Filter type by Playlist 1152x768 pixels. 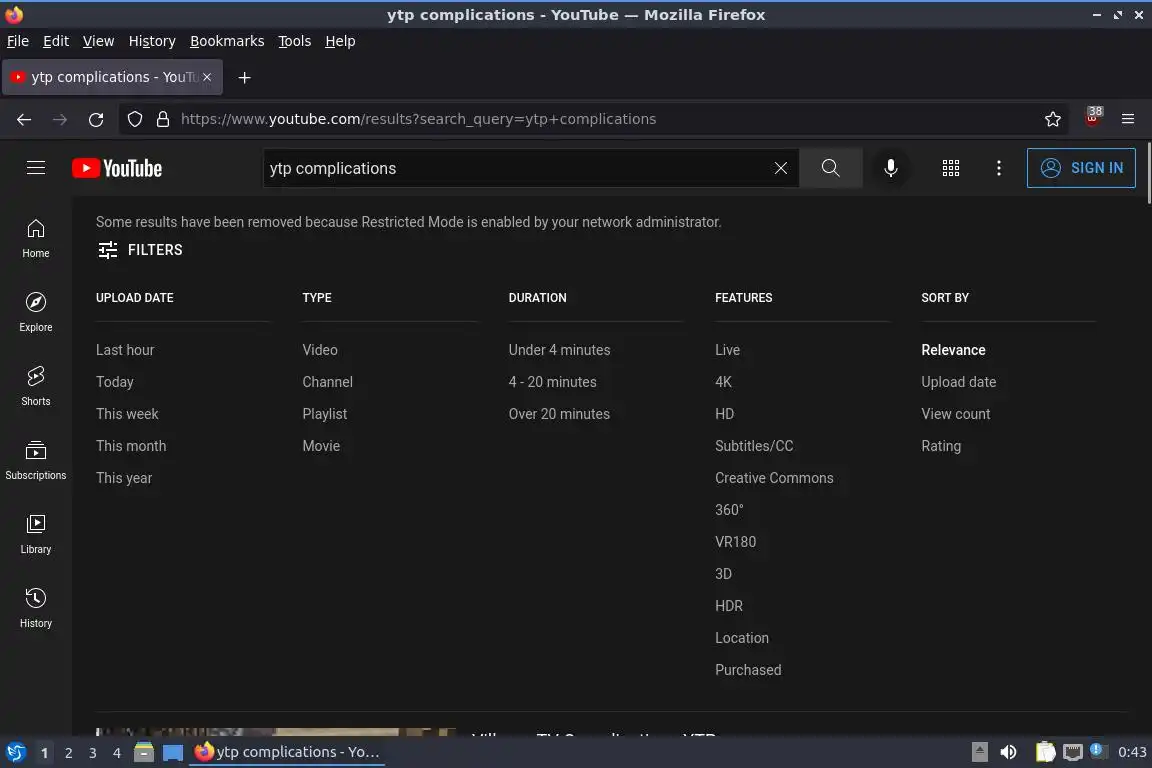(x=325, y=414)
